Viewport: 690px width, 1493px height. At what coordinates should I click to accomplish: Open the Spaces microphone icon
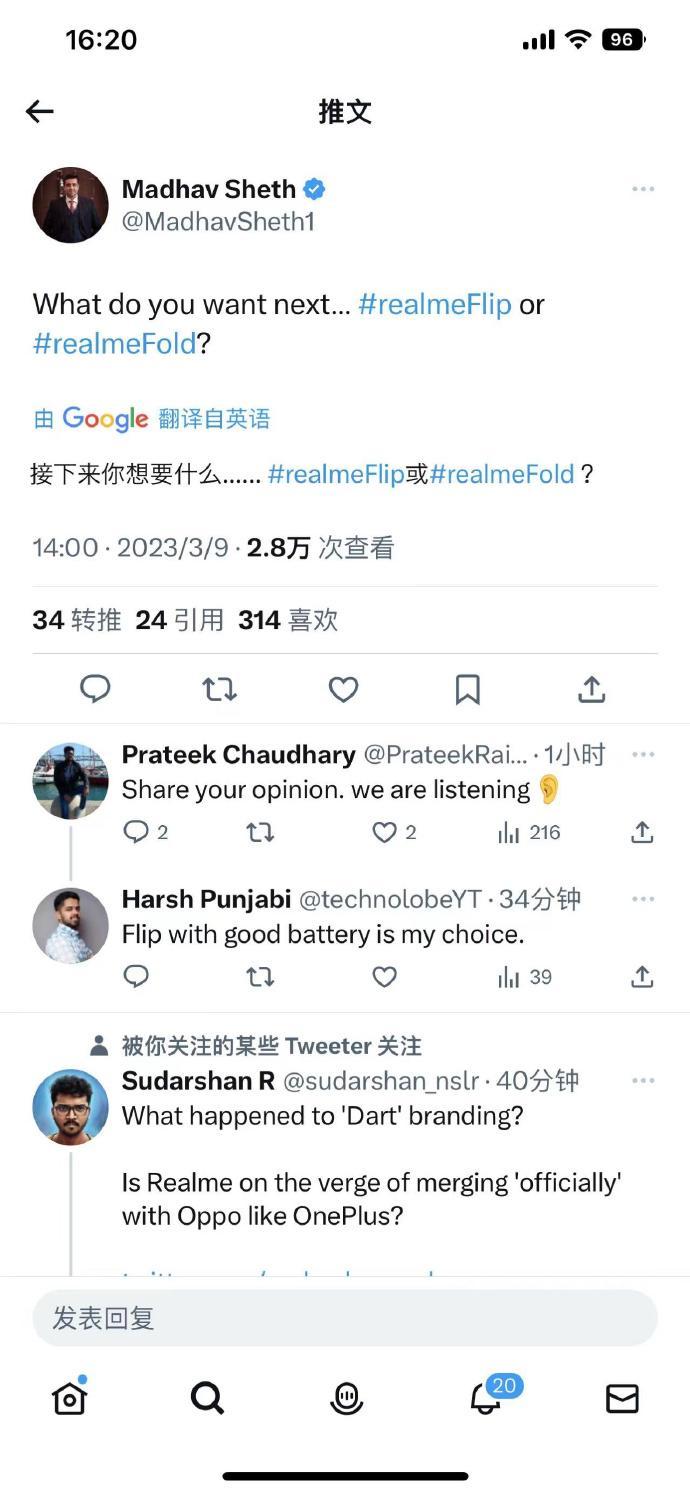(x=345, y=1398)
